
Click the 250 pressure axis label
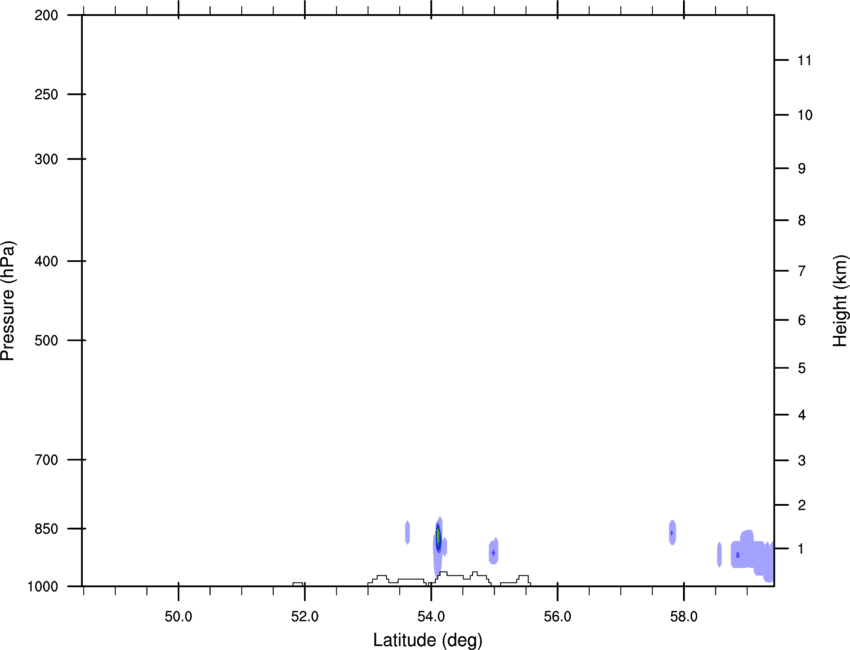46,94
